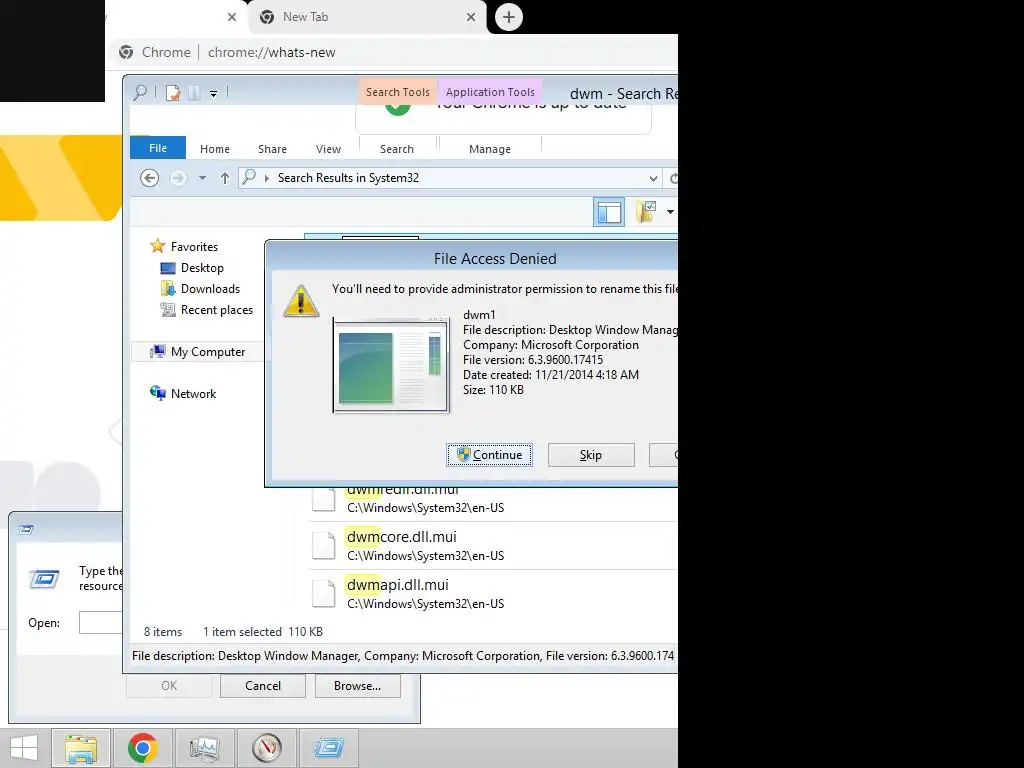The image size is (1024, 768).
Task: Open Desktop in navigation pane
Action: [202, 268]
